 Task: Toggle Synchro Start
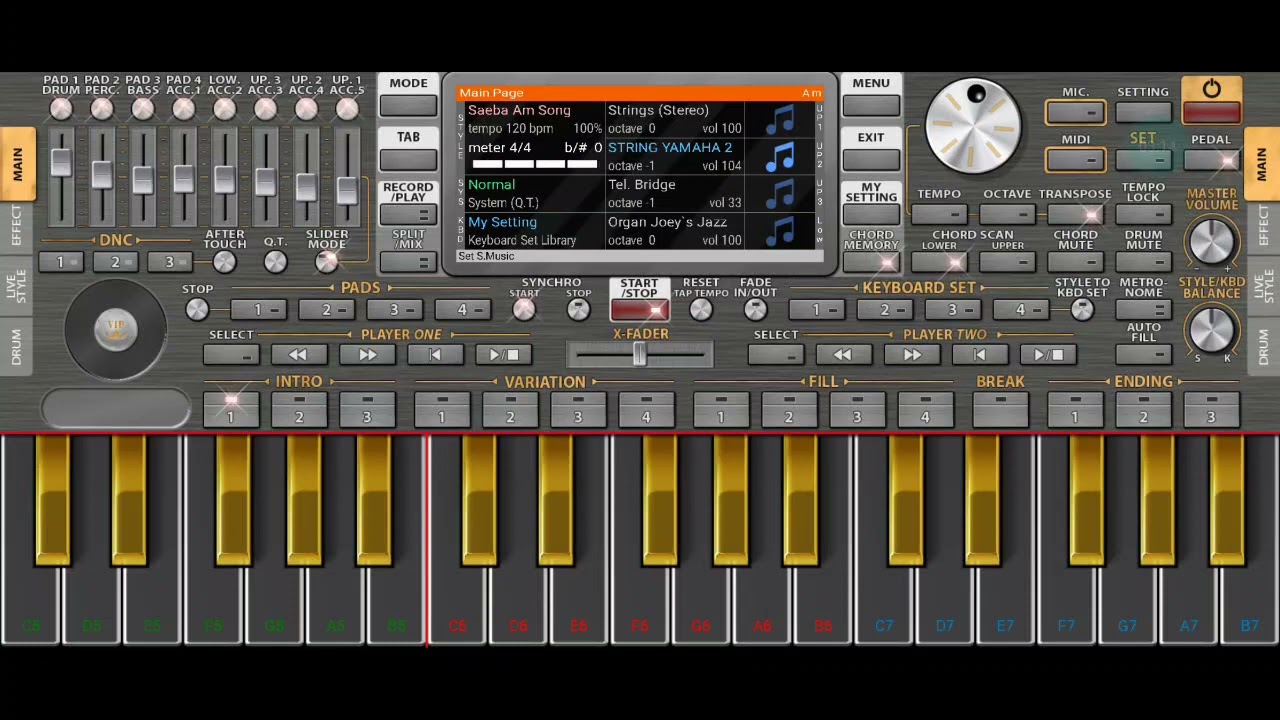click(x=524, y=310)
